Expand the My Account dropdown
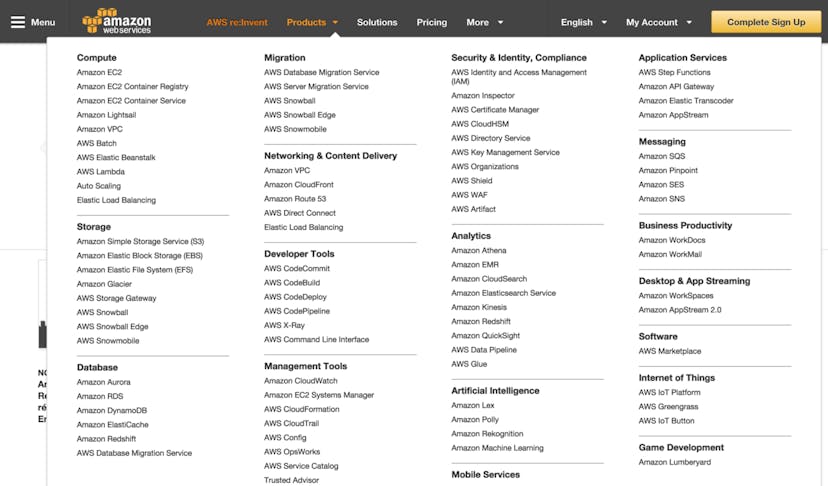 [x=658, y=22]
